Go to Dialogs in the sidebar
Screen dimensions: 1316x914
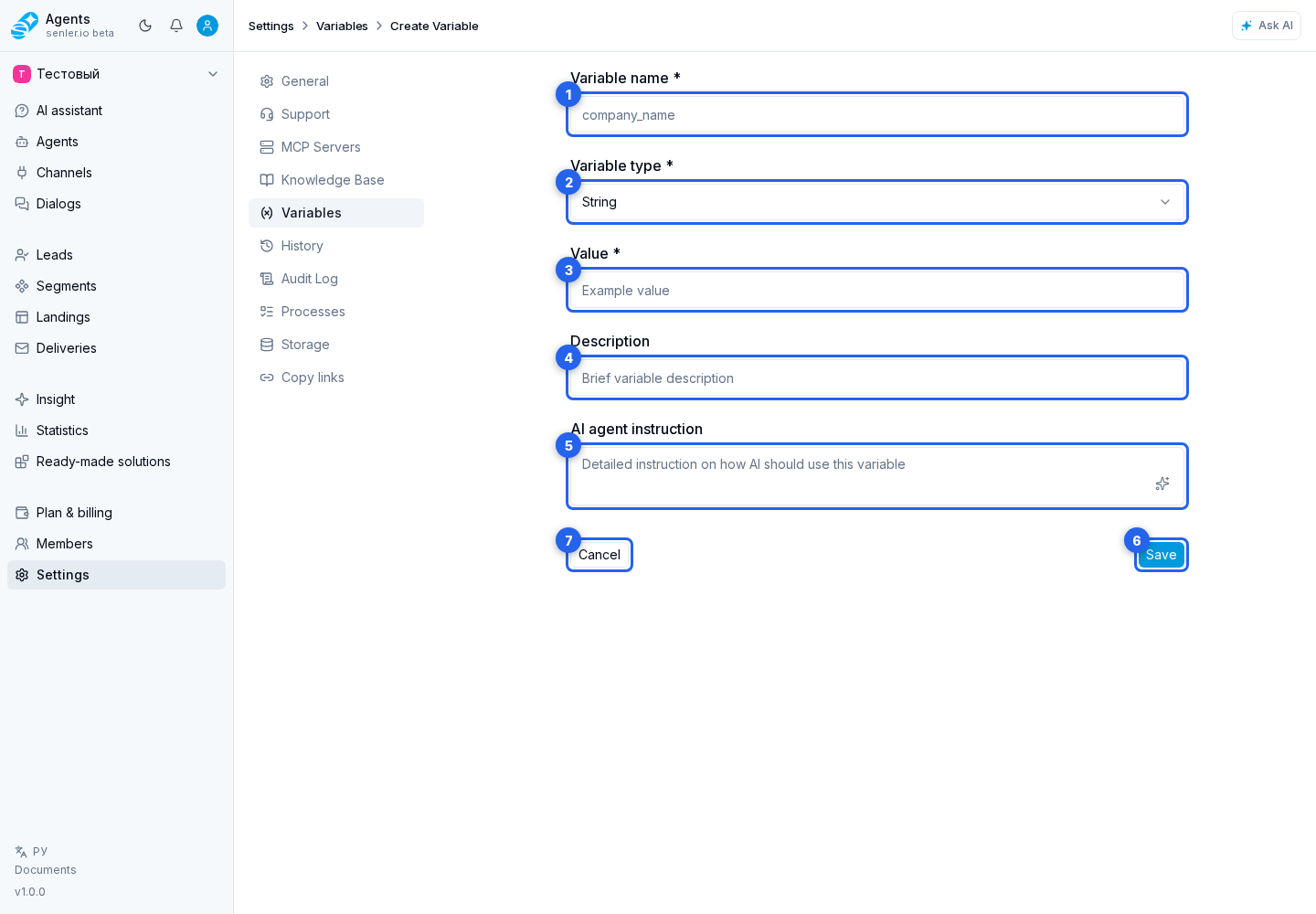pyautogui.click(x=116, y=204)
